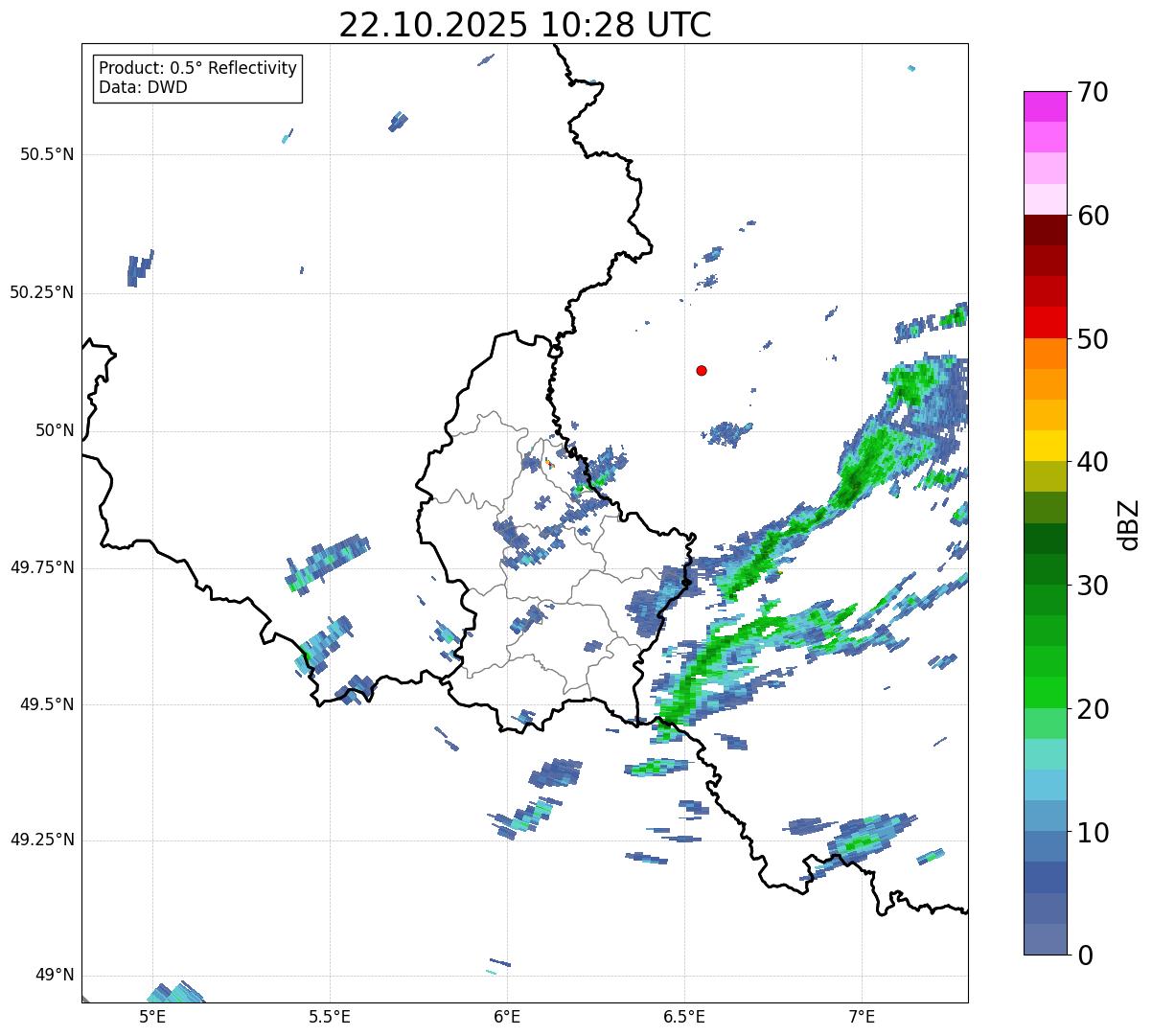1152x1036 pixels.
Task: Click the red station marker dot
Action: tap(702, 370)
